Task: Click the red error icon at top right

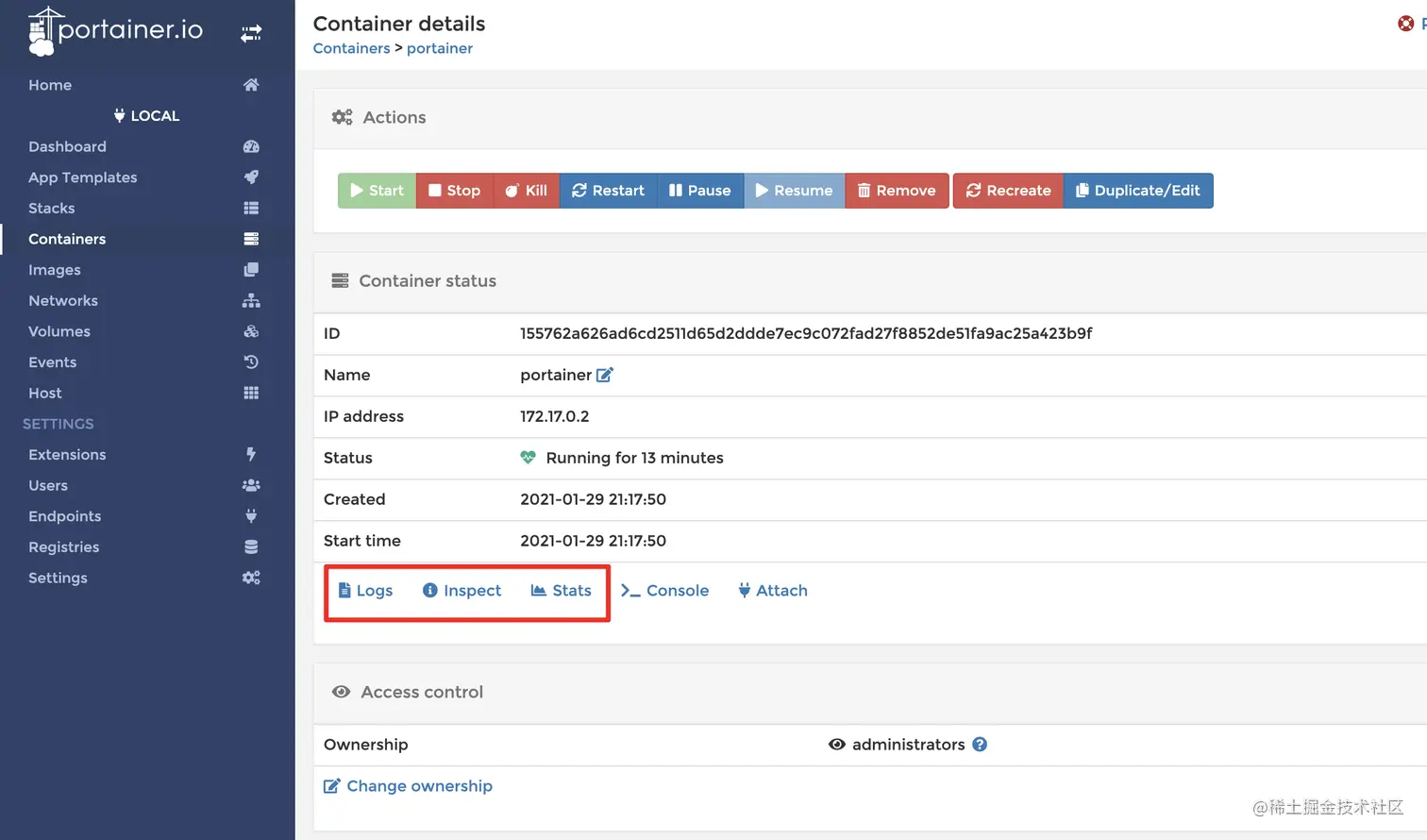Action: tap(1405, 24)
